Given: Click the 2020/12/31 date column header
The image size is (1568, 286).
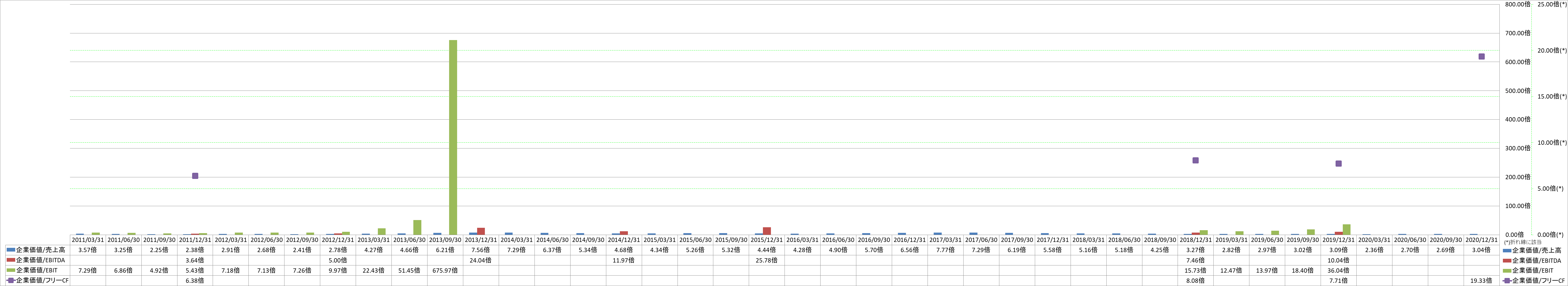Looking at the screenshot, I should [1482, 240].
